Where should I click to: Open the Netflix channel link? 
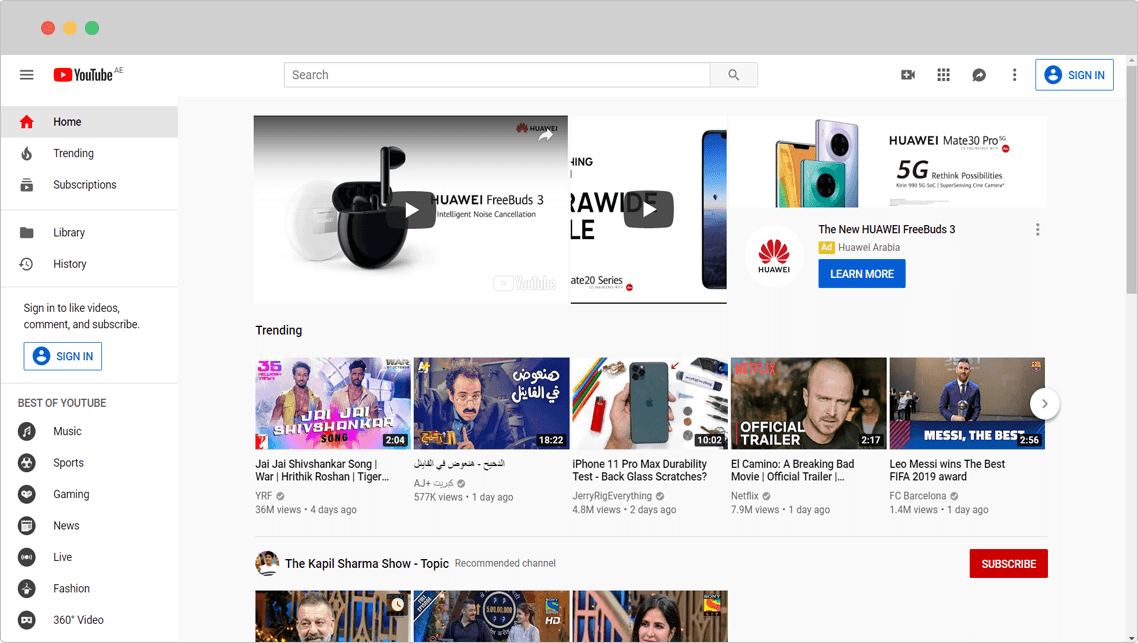[745, 496]
